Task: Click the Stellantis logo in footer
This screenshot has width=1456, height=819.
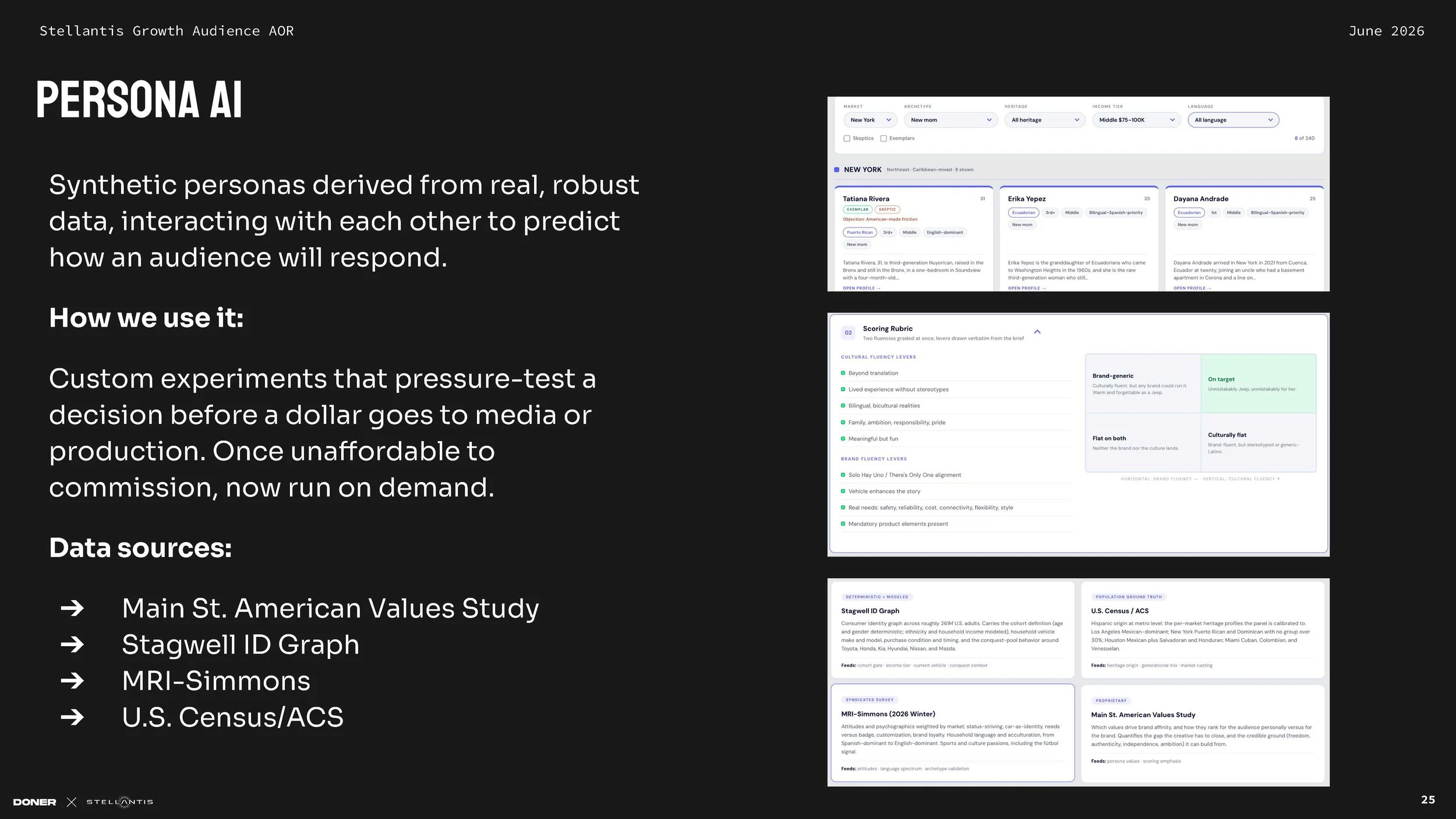Action: pyautogui.click(x=120, y=802)
